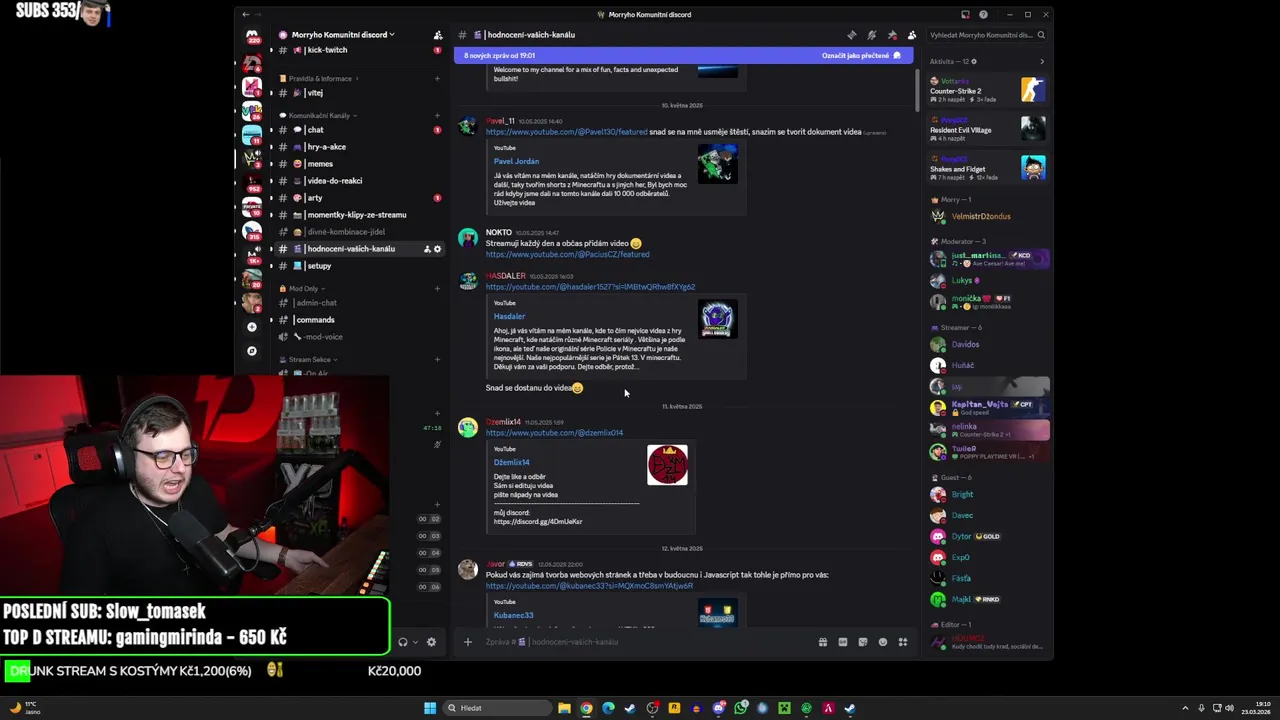Click Označit jako přečtené button
This screenshot has height=720, width=1280.
(861, 56)
